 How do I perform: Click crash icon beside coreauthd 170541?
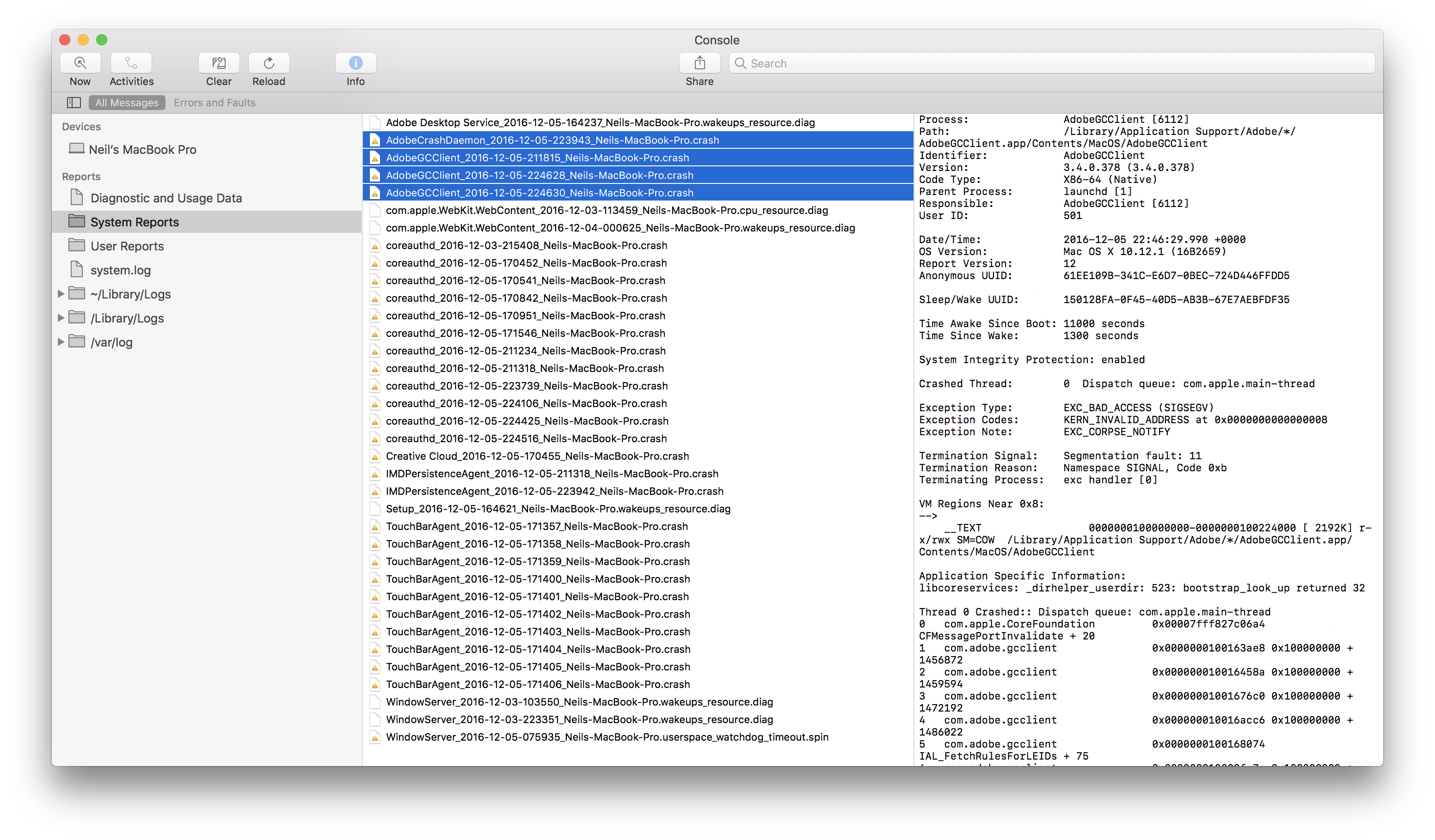(x=374, y=280)
